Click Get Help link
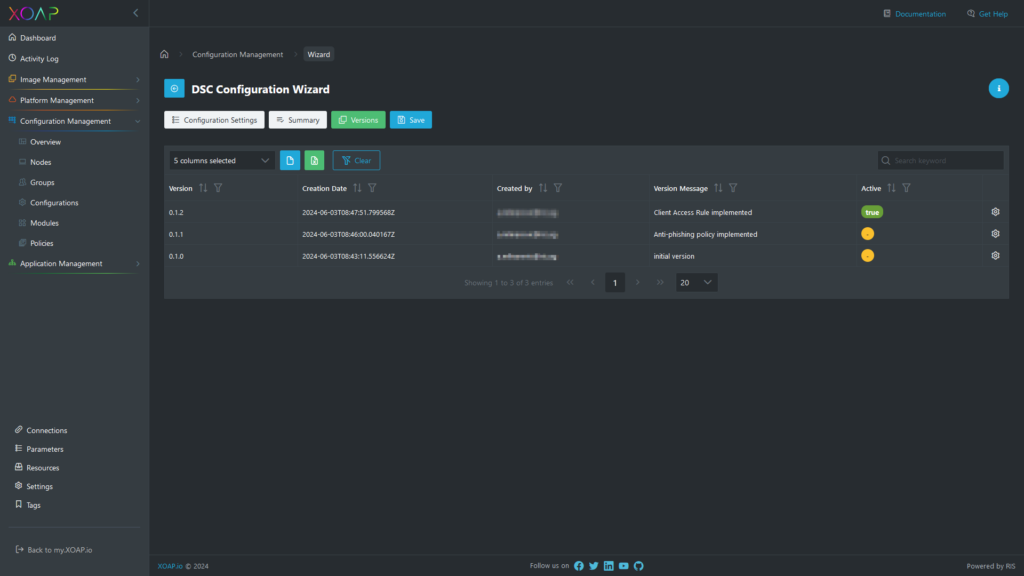Screen dimensions: 1024x576 [x=987, y=14]
